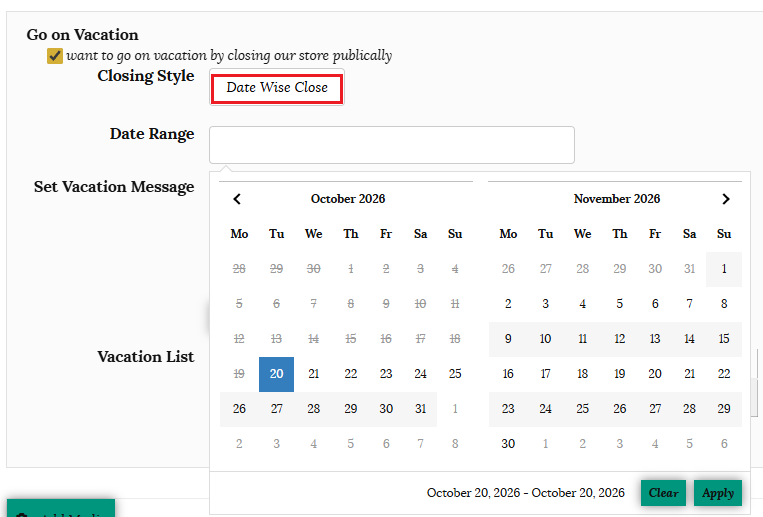Image resolution: width=763 pixels, height=517 pixels.
Task: Select November 3 in the calendar
Action: coord(545,304)
